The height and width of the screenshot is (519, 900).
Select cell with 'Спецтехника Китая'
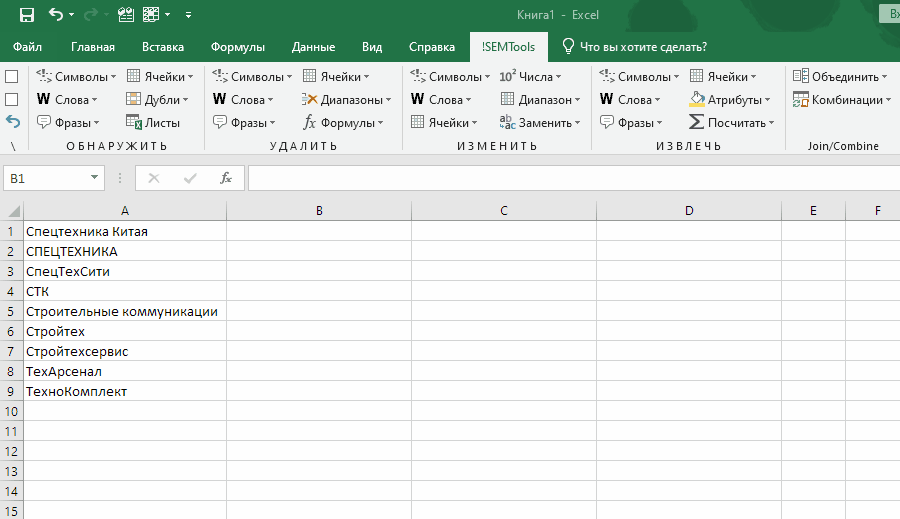tap(125, 231)
